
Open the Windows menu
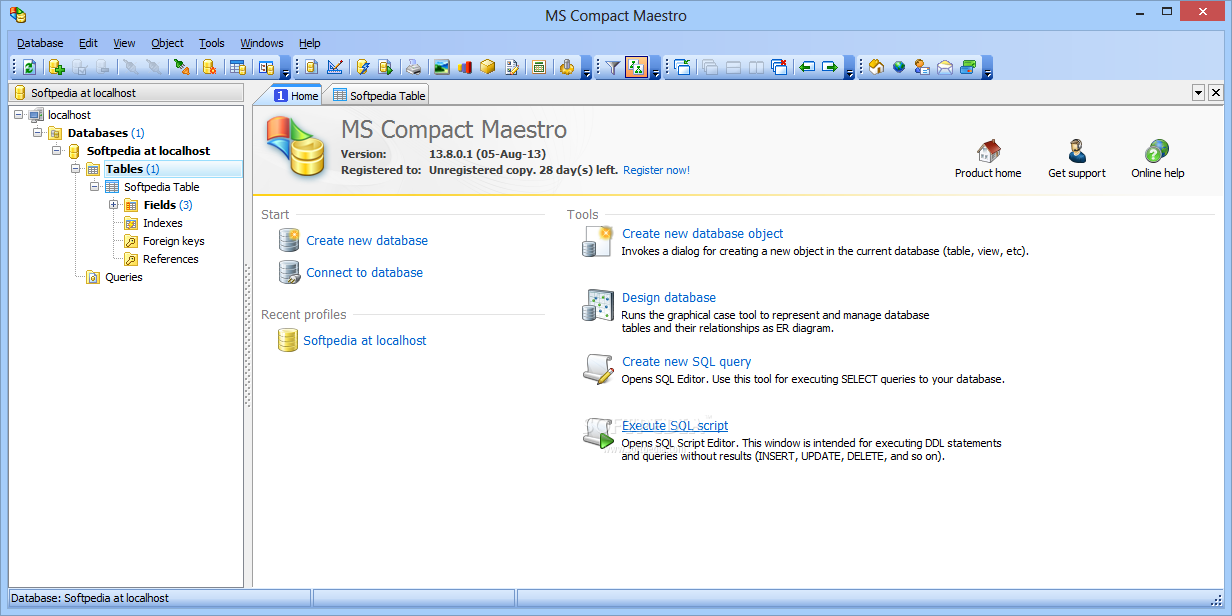262,43
